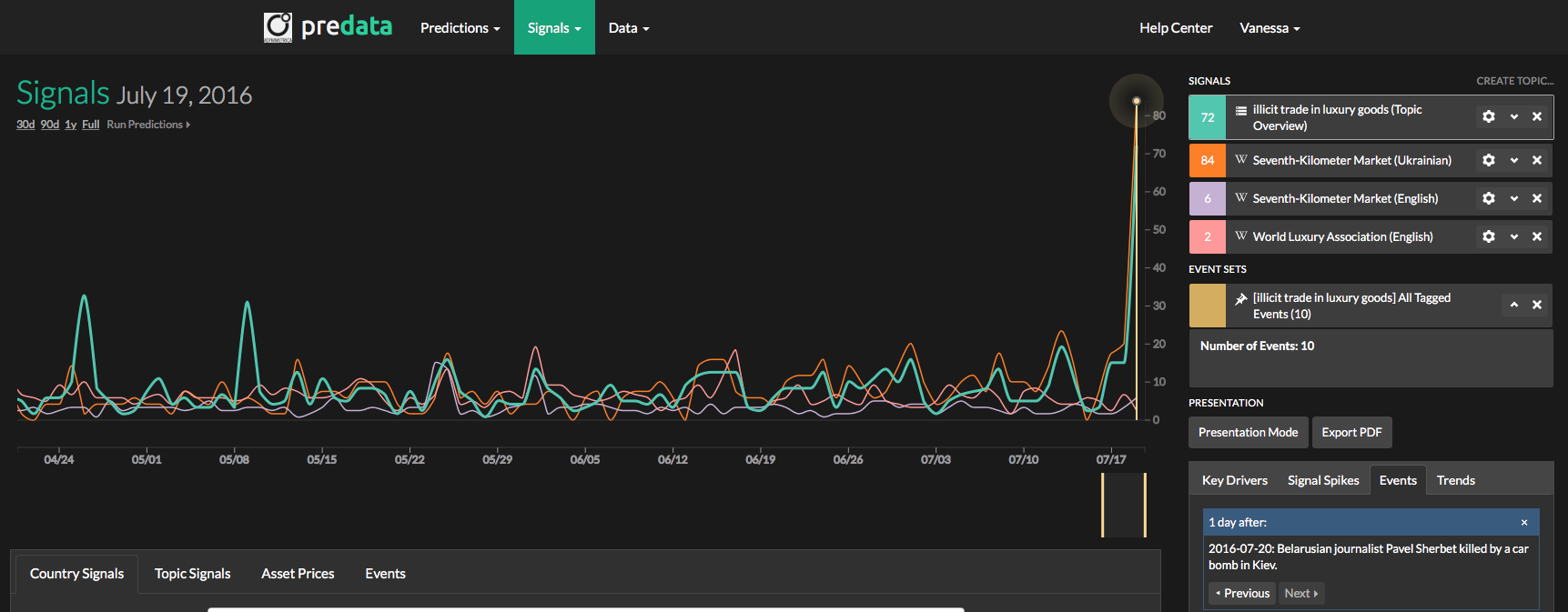Click orange 84 color swatch

pyautogui.click(x=1208, y=160)
